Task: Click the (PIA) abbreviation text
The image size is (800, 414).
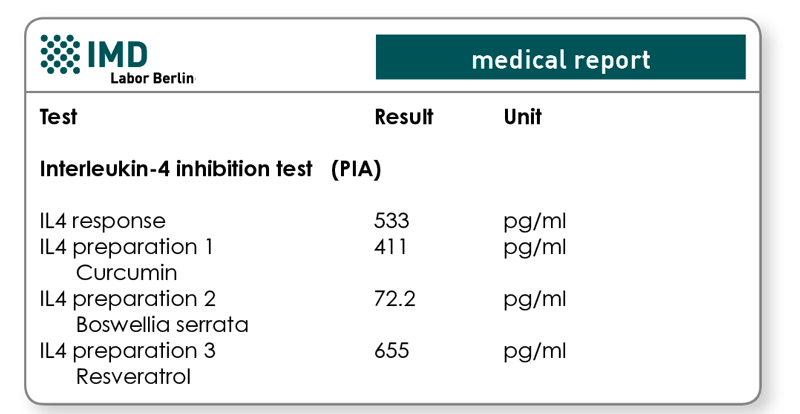Action: (356, 169)
